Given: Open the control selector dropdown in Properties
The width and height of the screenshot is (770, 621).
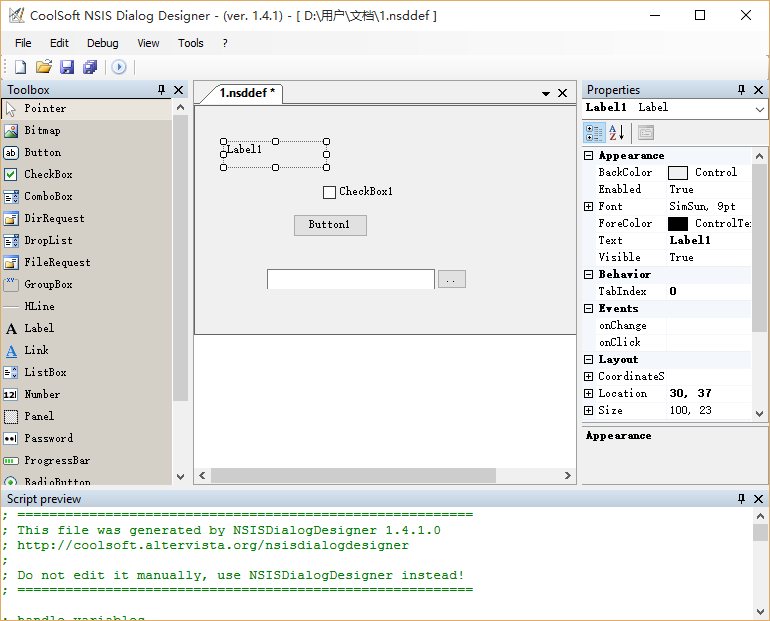Looking at the screenshot, I should (x=760, y=108).
